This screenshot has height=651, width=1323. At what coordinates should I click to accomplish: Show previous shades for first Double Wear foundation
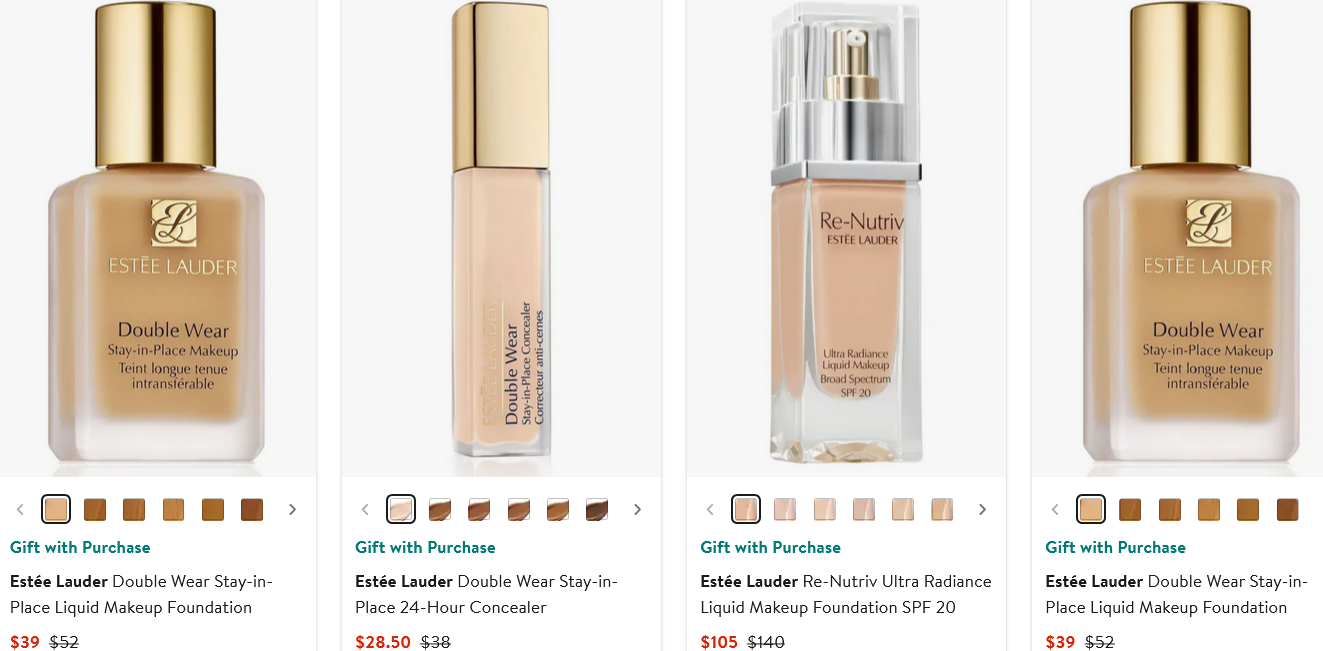pos(20,509)
